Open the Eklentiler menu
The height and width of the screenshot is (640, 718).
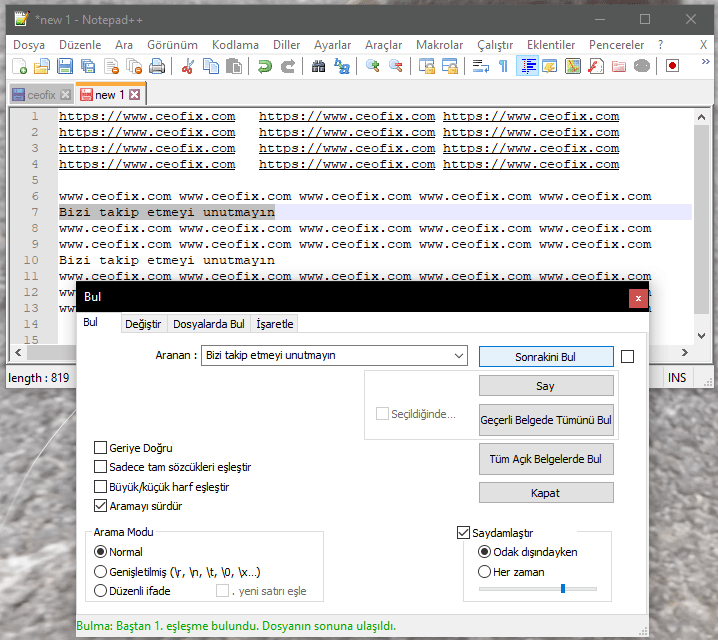[x=551, y=45]
